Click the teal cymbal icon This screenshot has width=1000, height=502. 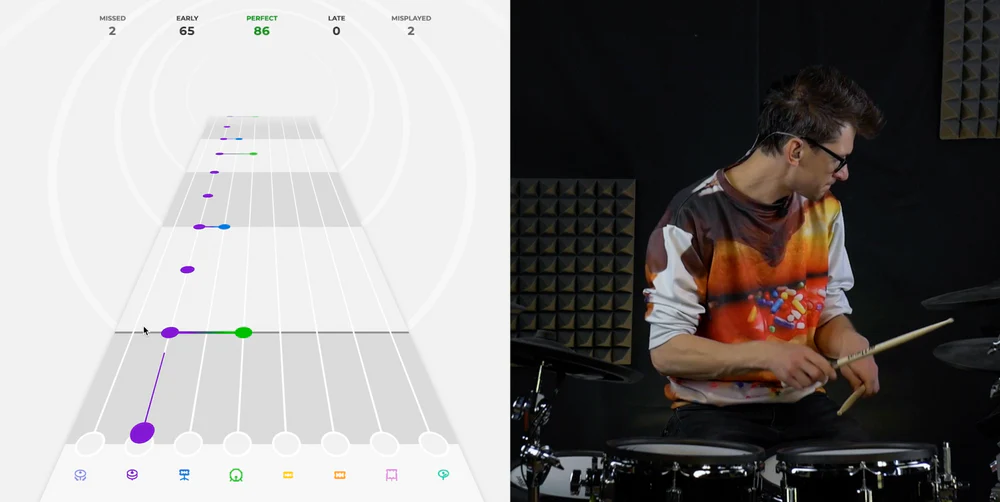[443, 475]
